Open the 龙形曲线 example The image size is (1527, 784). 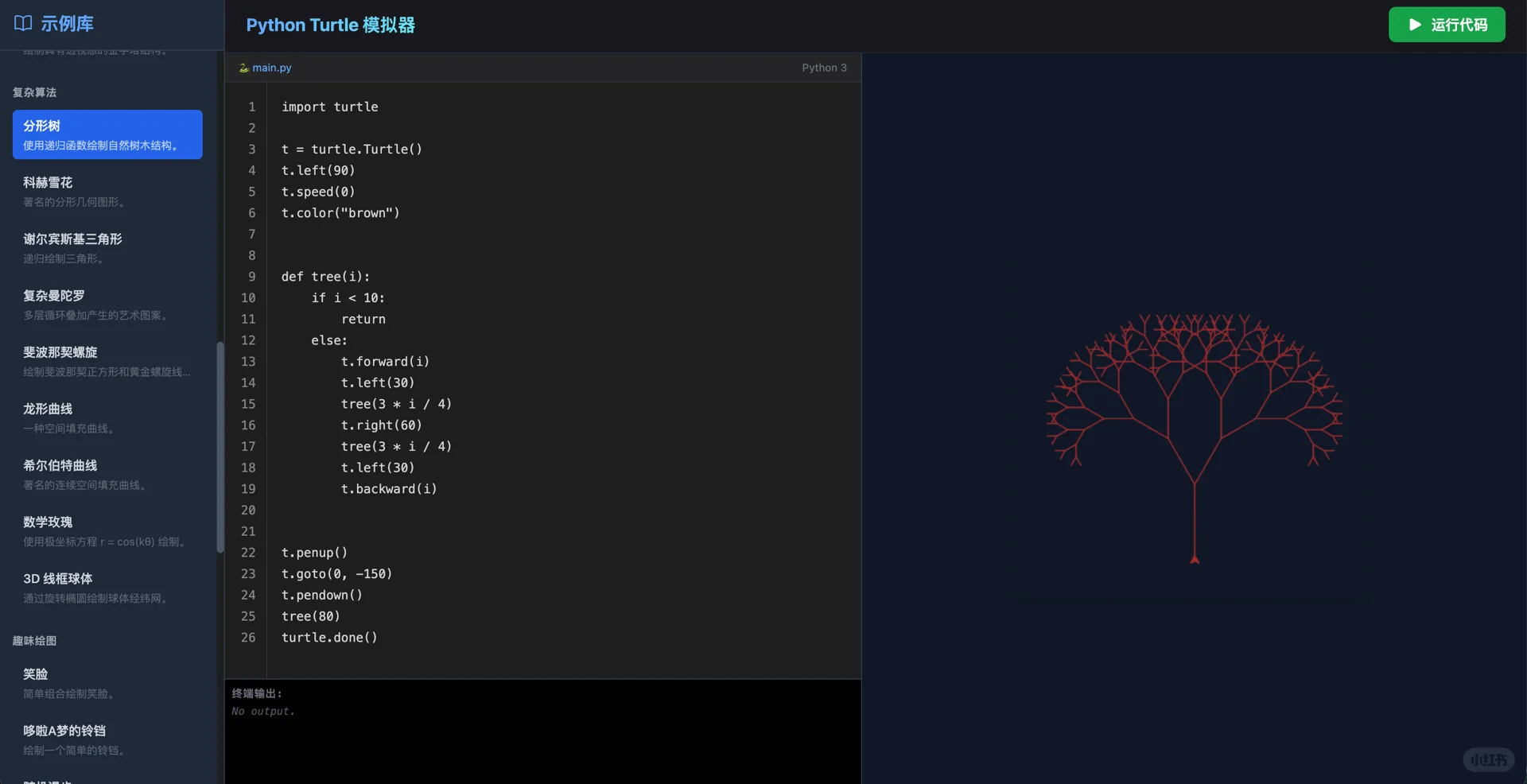pos(107,417)
